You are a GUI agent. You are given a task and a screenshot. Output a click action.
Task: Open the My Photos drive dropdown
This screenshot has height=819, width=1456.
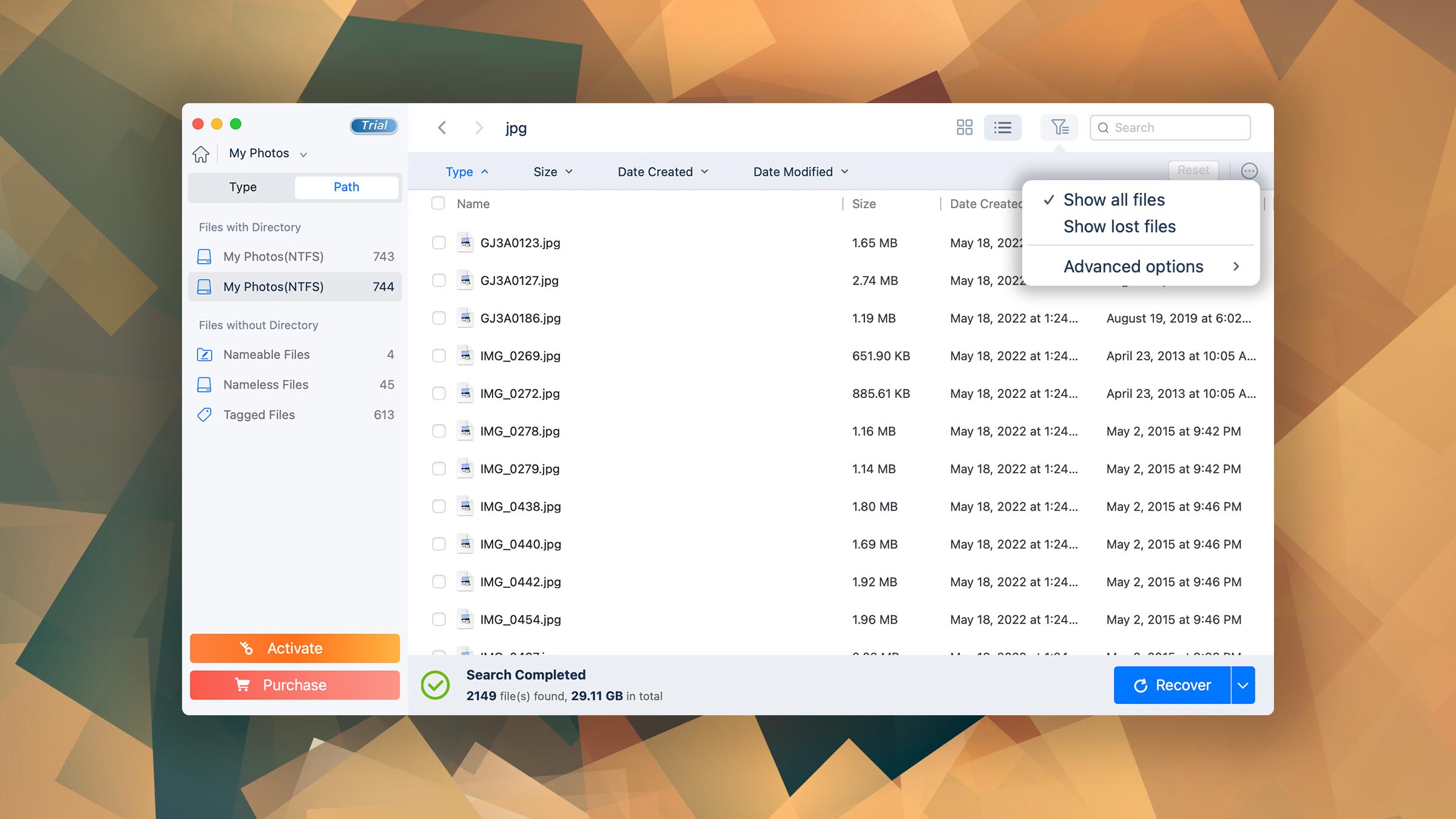click(268, 153)
